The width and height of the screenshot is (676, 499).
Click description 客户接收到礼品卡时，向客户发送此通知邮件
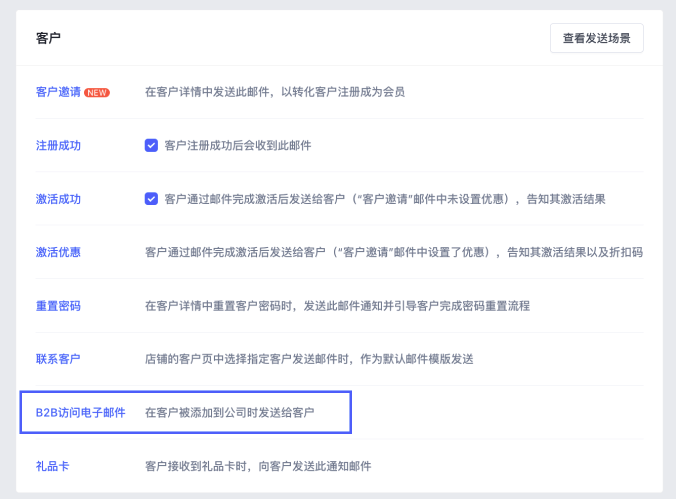click(x=258, y=466)
